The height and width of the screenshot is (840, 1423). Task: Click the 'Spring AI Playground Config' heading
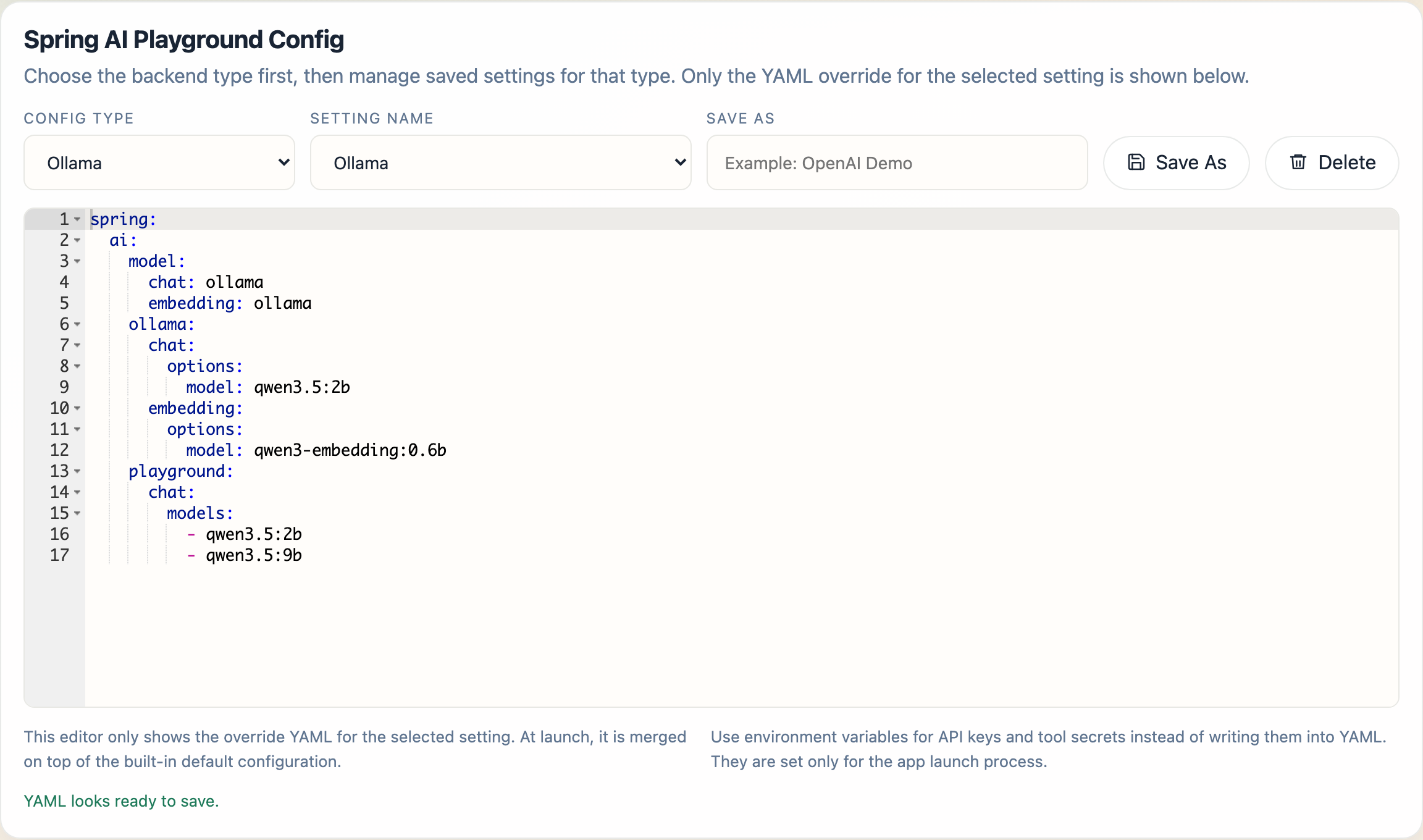tap(184, 40)
